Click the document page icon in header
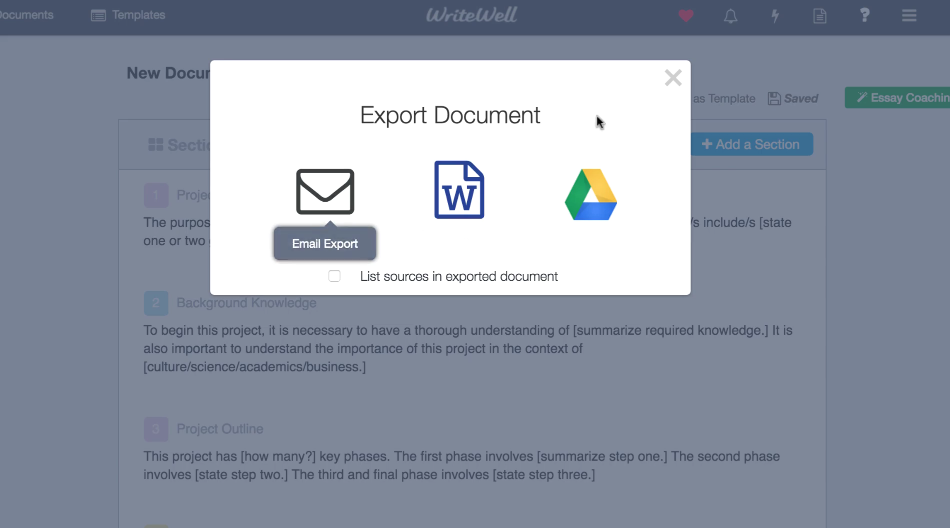The height and width of the screenshot is (528, 950). coord(820,16)
